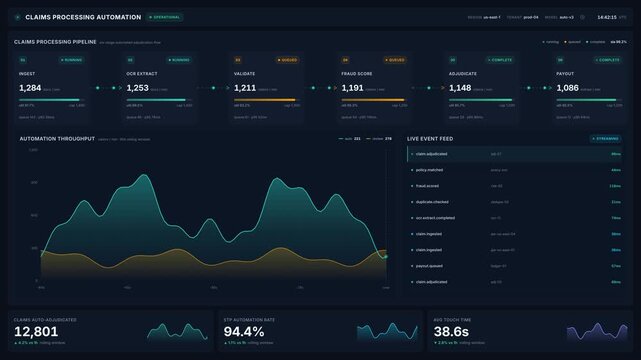The width and height of the screenshot is (641, 360).
Task: Click the flow arrow pointing into OCR Extract
Action: (120, 88)
